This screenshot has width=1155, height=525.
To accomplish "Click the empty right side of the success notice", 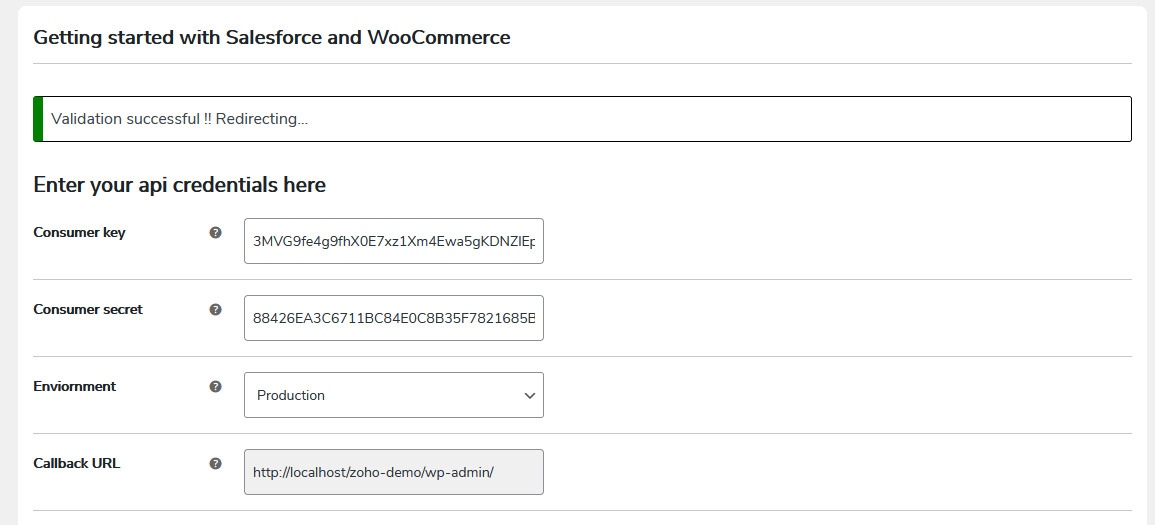I will 800,119.
